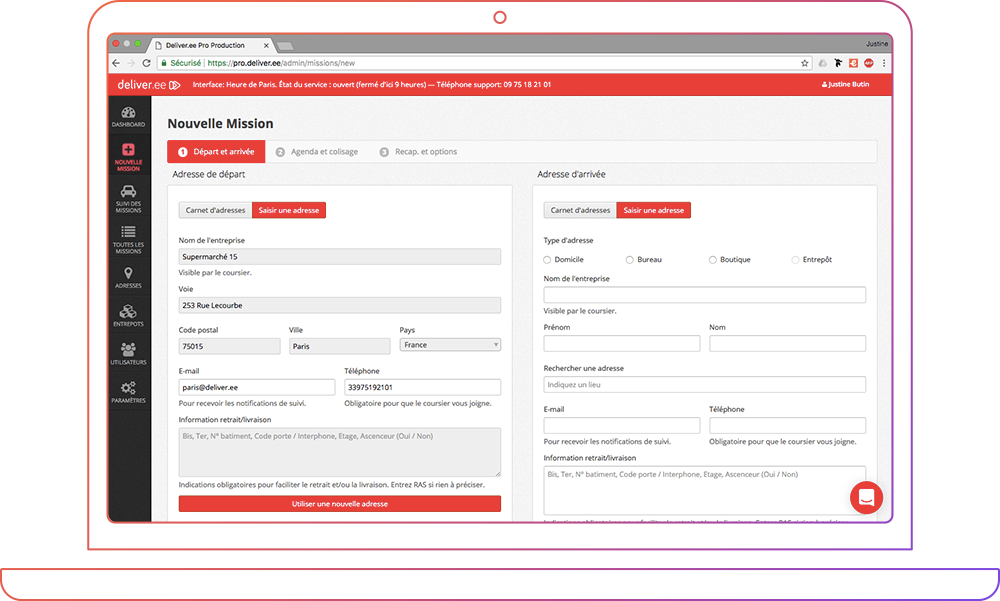Click Rechercher une adresse search field

pos(705,384)
